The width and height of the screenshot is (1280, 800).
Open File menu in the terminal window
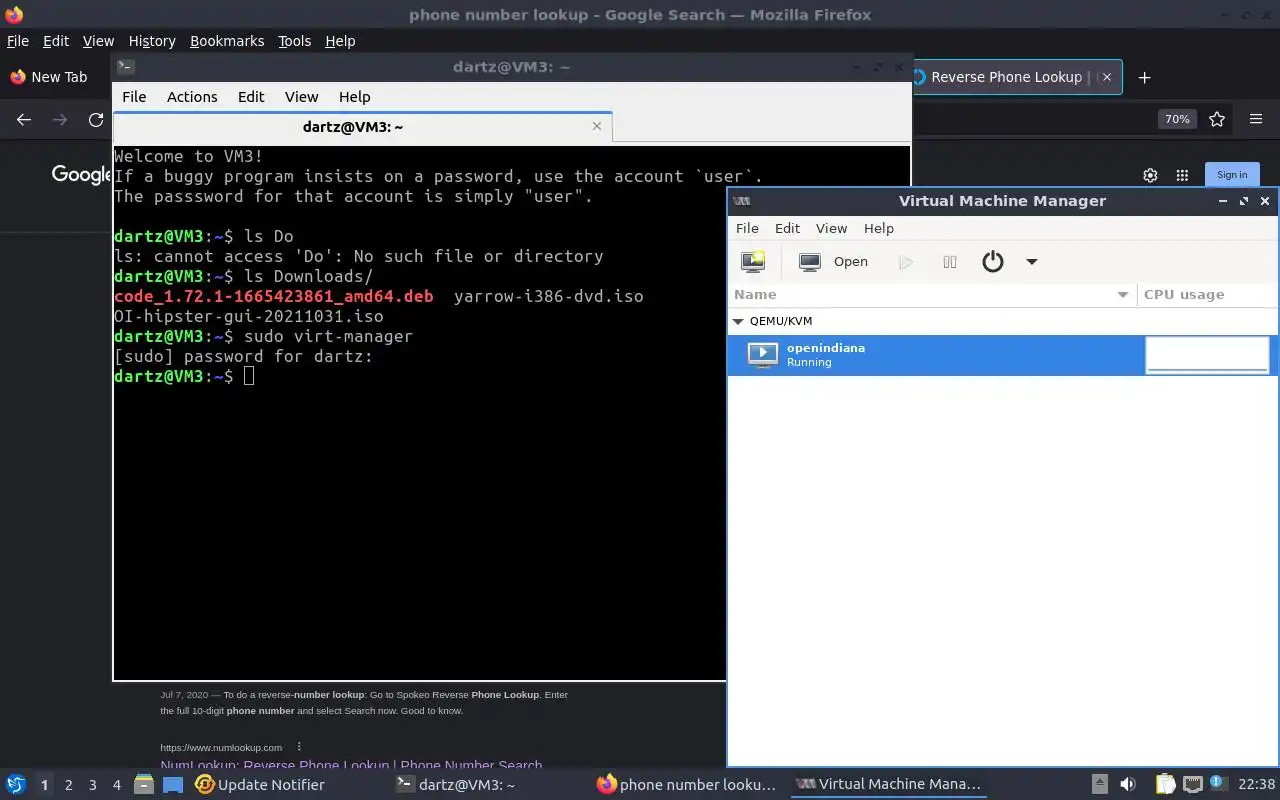(134, 97)
